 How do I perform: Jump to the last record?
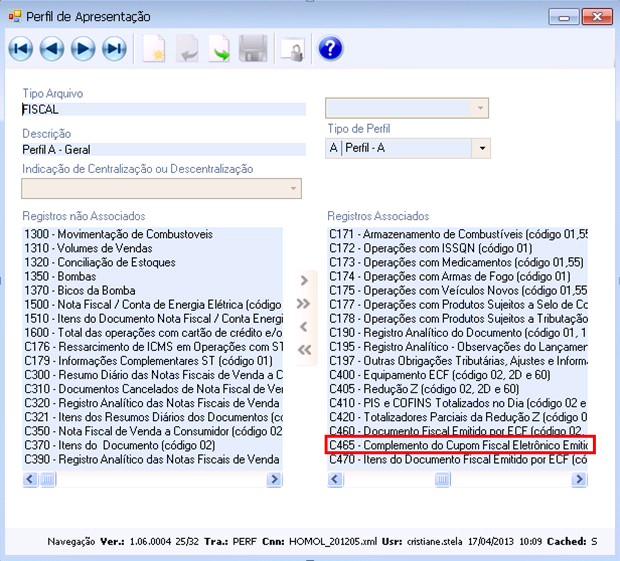(x=114, y=48)
